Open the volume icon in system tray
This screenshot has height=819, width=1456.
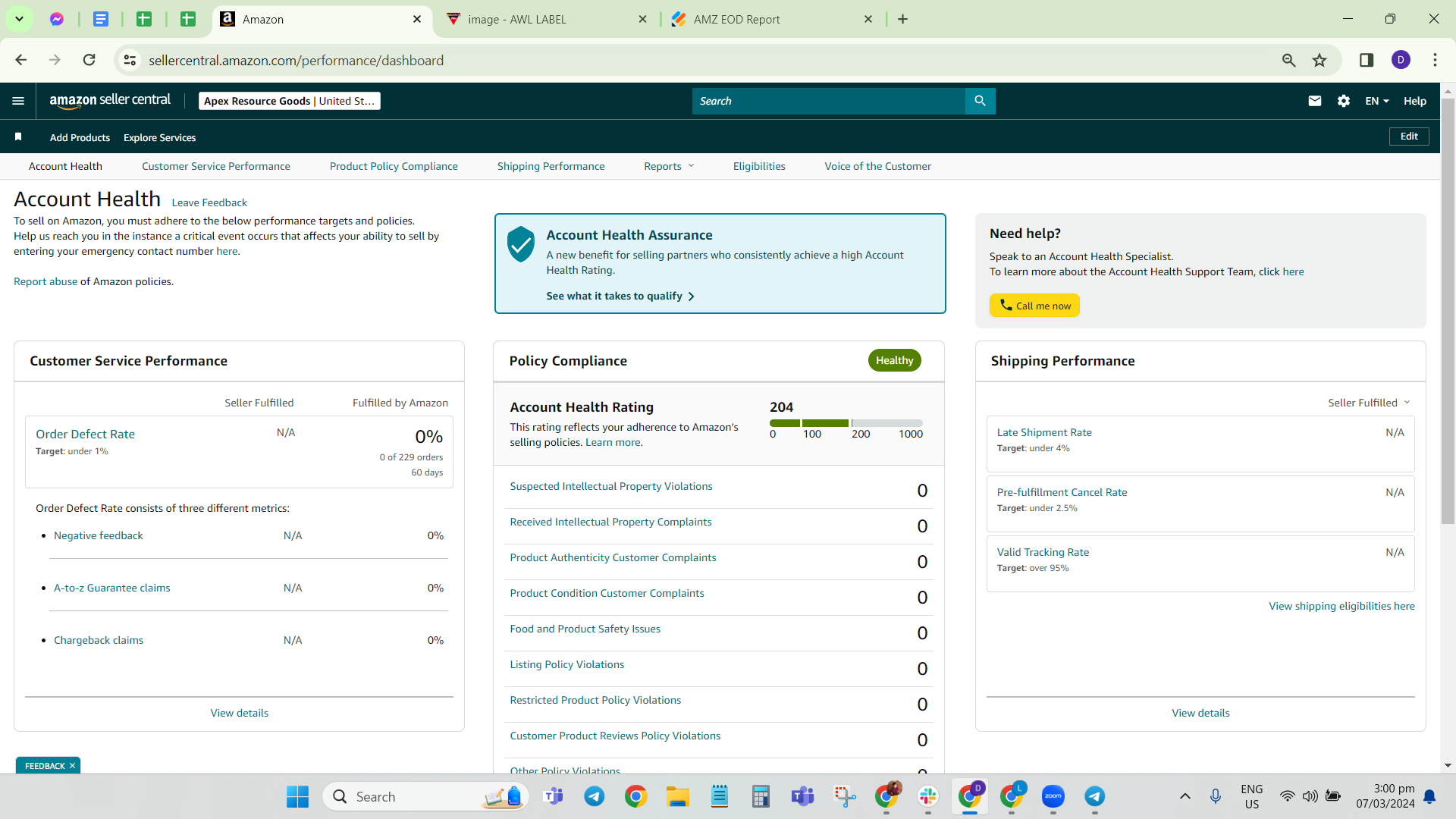click(1310, 796)
